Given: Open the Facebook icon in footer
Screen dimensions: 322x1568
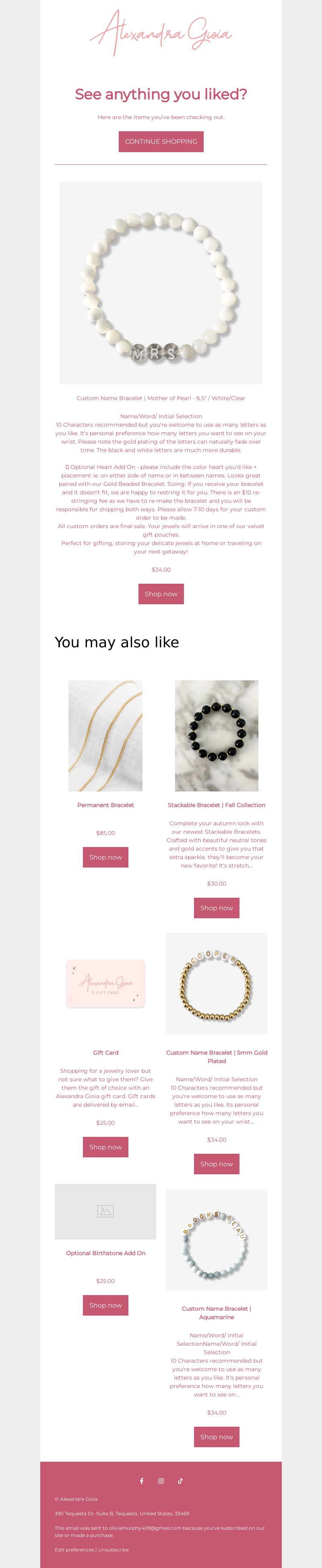Looking at the screenshot, I should pos(142,1481).
